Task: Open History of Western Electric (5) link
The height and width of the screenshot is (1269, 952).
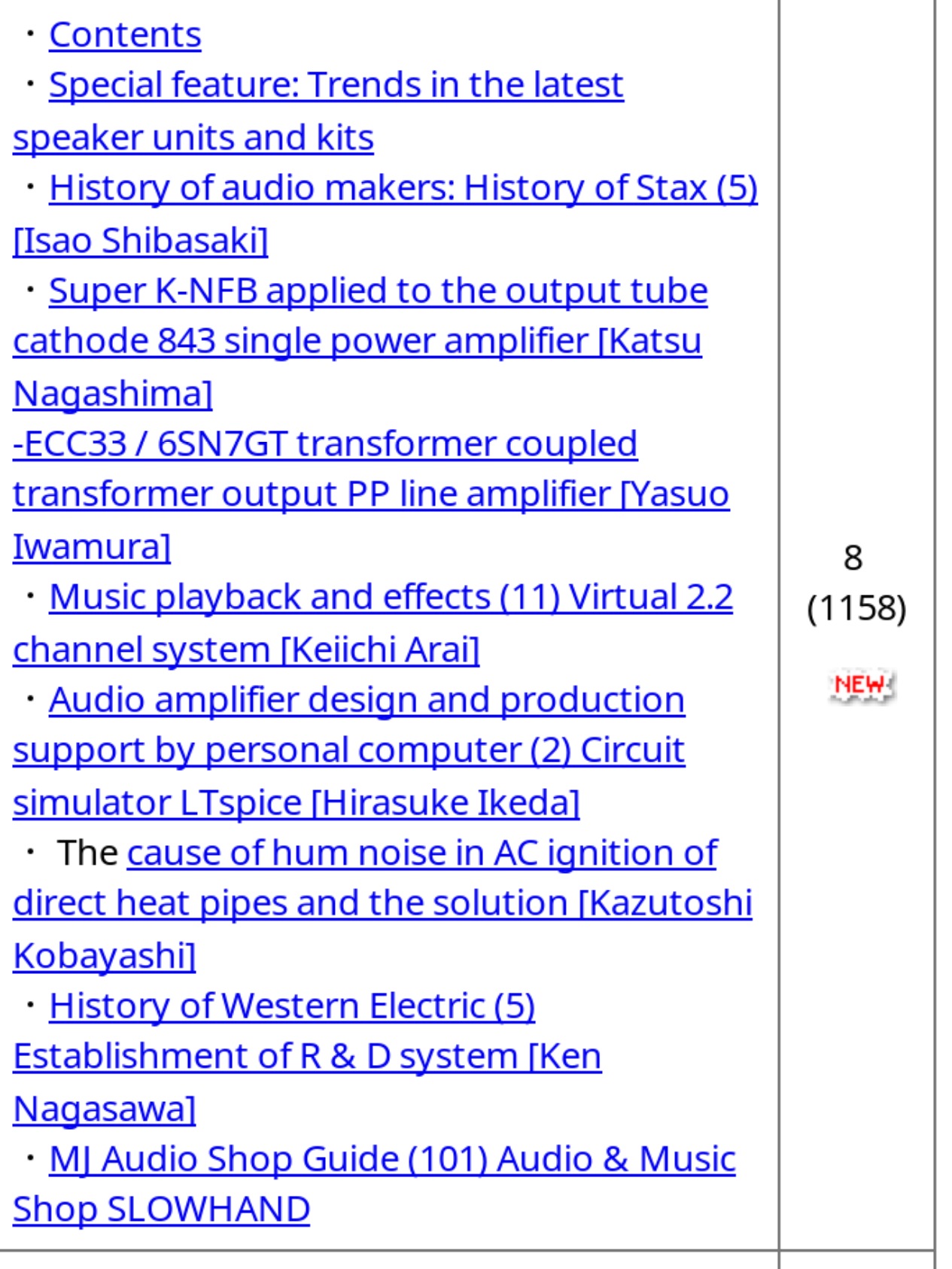Action: tap(292, 1006)
